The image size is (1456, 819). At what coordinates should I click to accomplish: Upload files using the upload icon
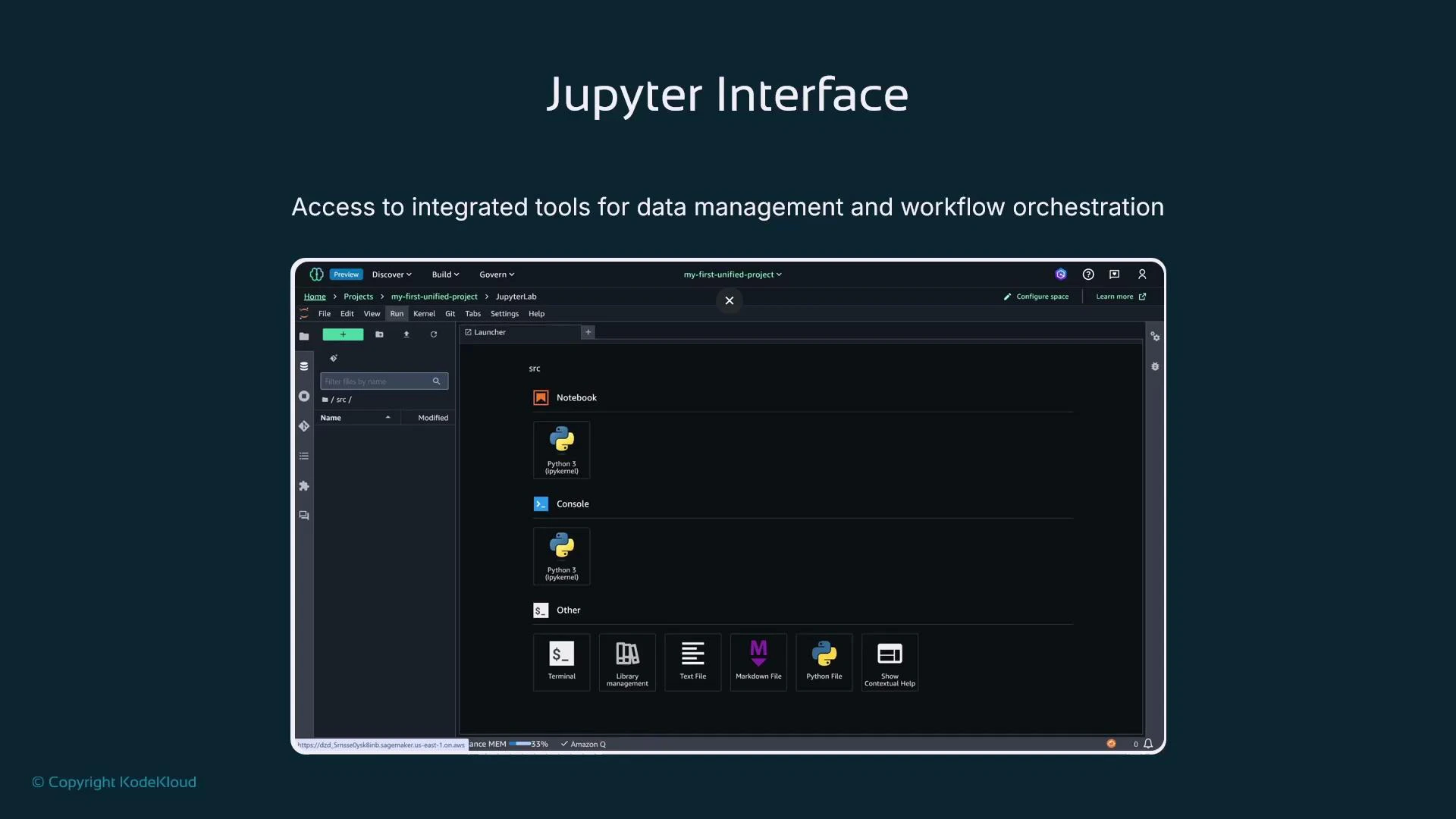[x=406, y=334]
